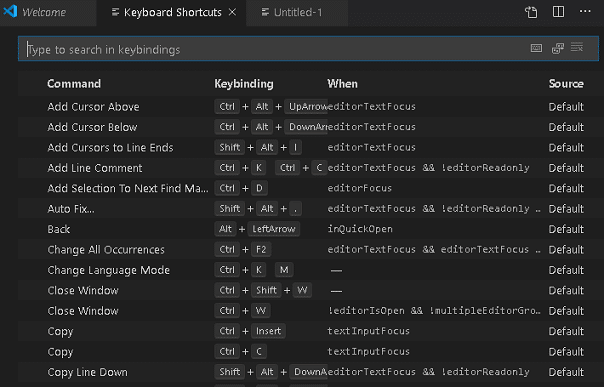604x387 pixels.
Task: Open the Untitled-1 tab
Action: [297, 12]
